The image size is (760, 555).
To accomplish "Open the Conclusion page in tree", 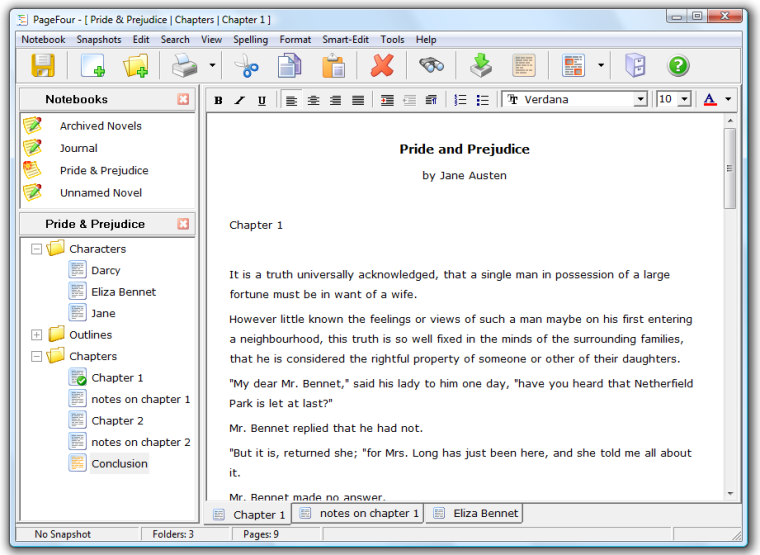I will (x=119, y=464).
